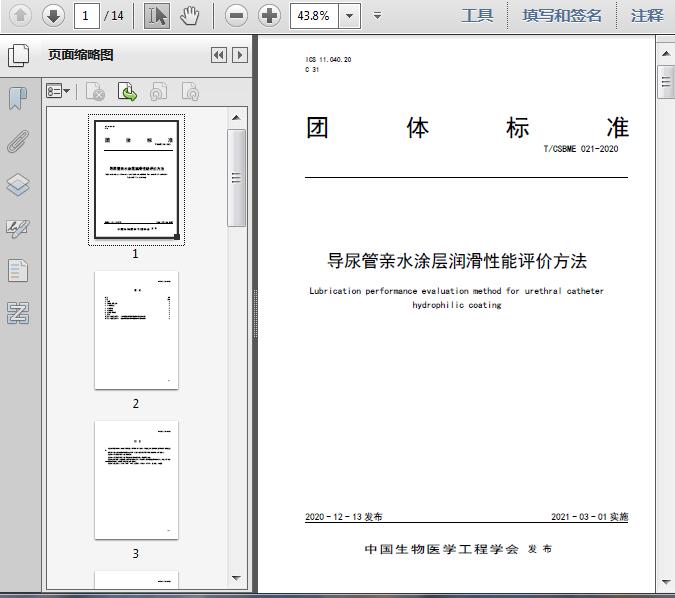675x598 pixels.
Task: Zoom out with the minus button
Action: click(x=236, y=16)
